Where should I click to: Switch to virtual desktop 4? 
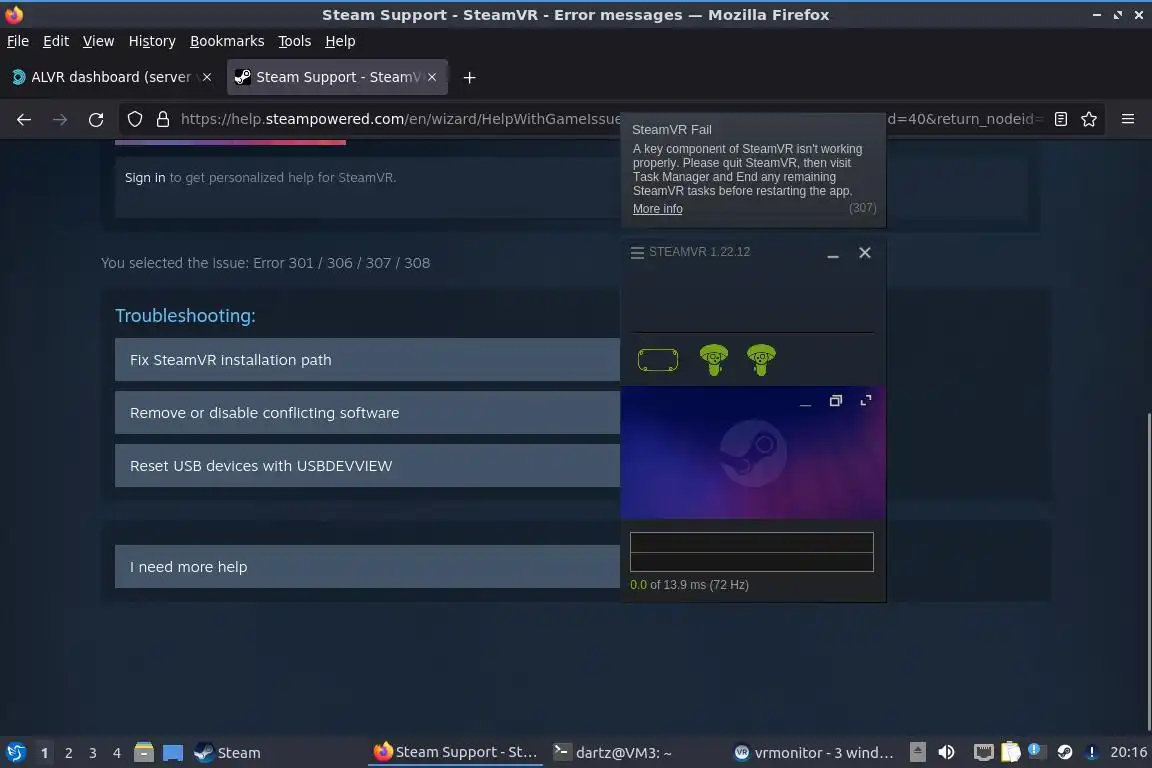click(117, 753)
